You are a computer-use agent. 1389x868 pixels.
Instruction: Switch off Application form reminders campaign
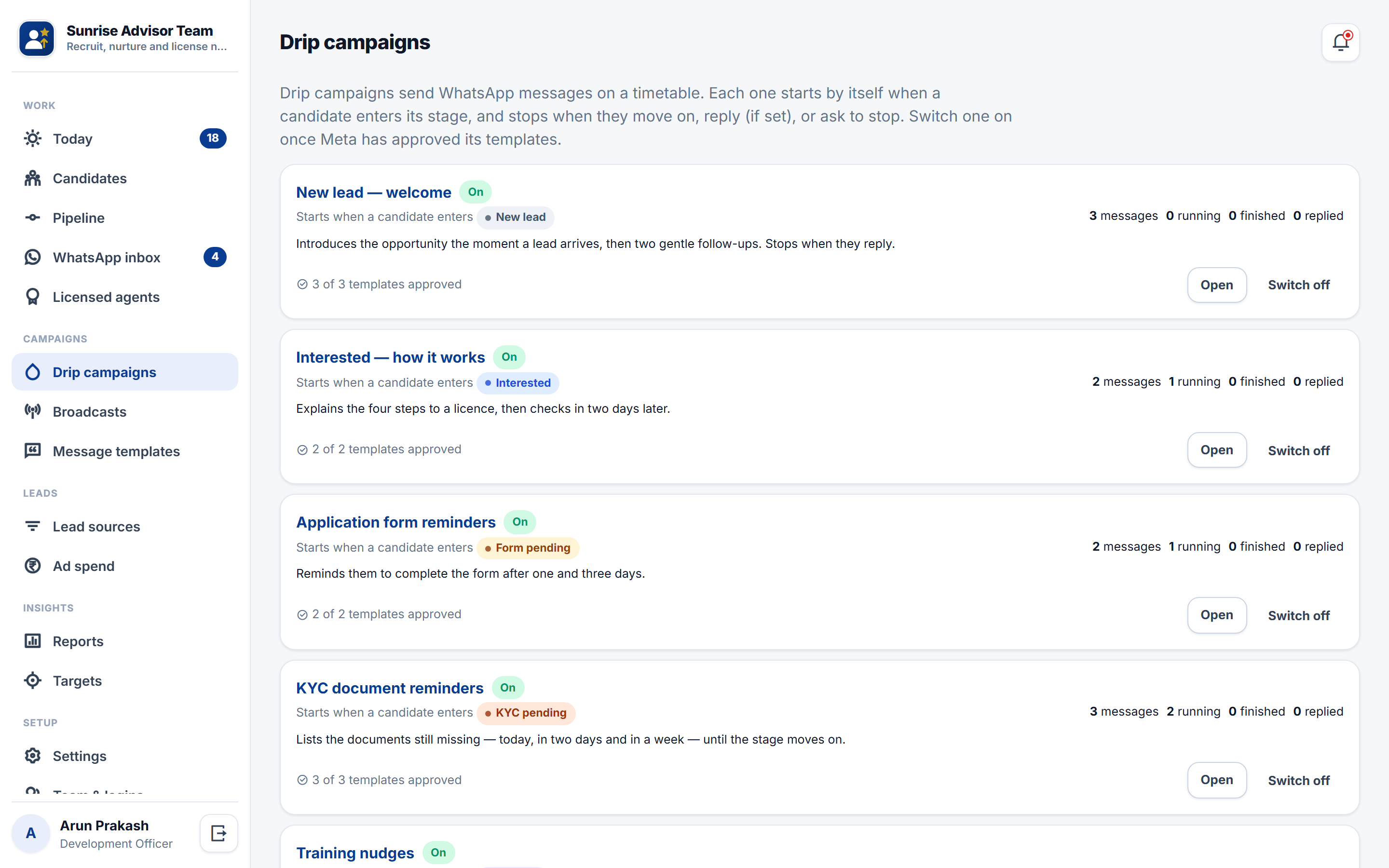(x=1298, y=615)
